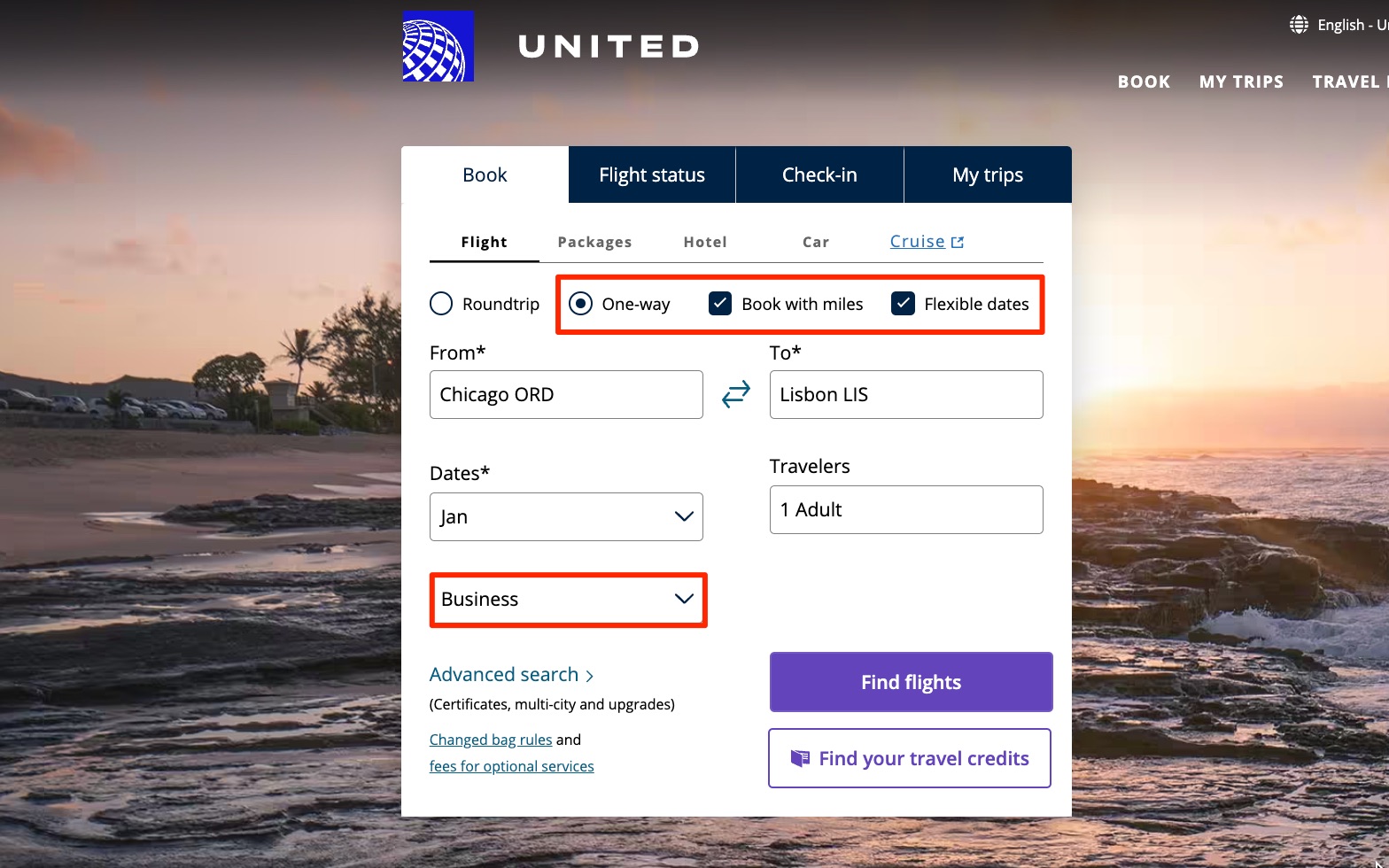This screenshot has width=1389, height=868.
Task: Uncheck the Book with miles checkbox
Action: 719,303
